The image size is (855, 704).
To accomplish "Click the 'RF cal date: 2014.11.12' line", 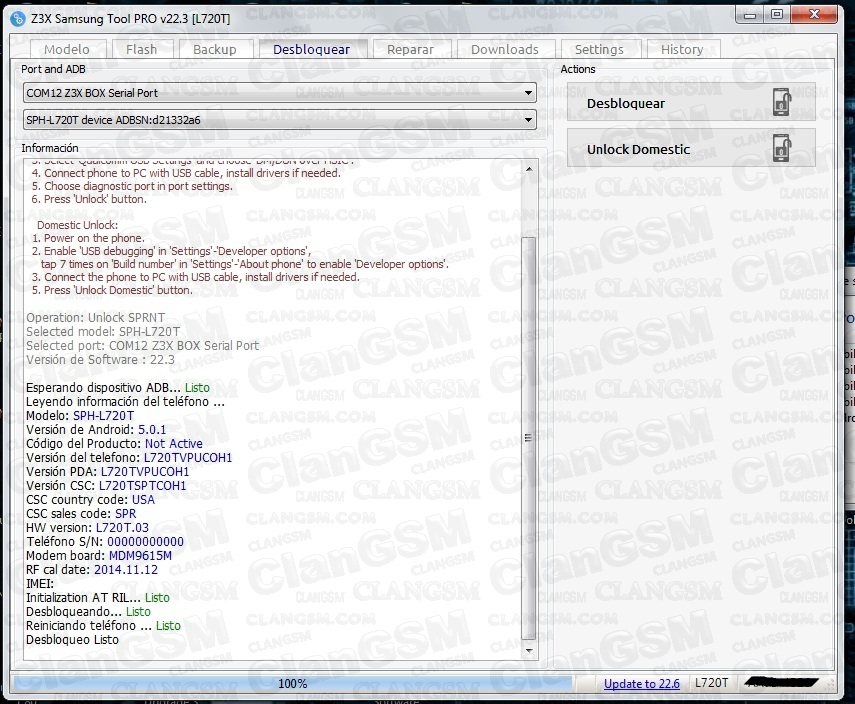I will click(x=92, y=570).
